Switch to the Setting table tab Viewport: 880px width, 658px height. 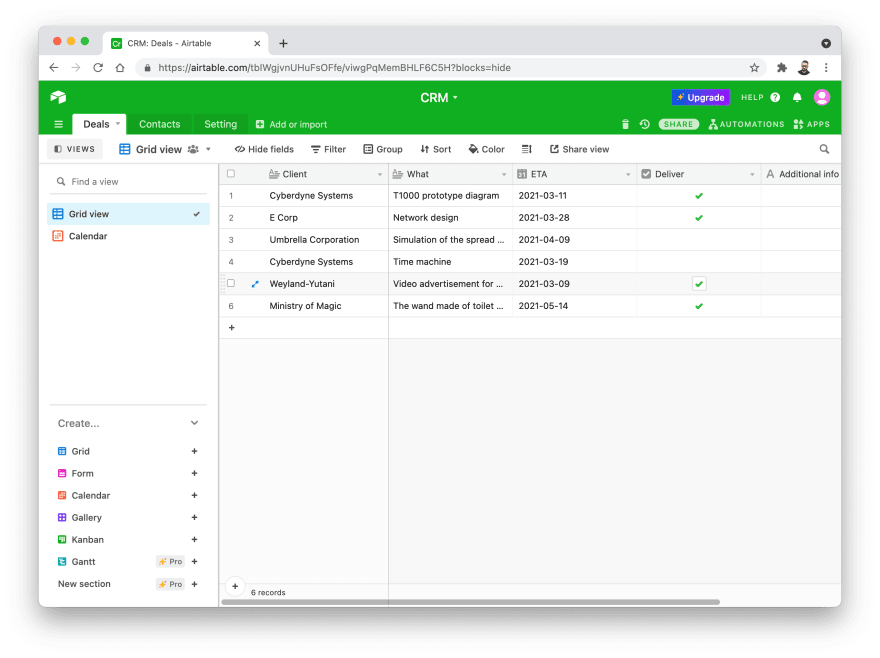[x=221, y=124]
